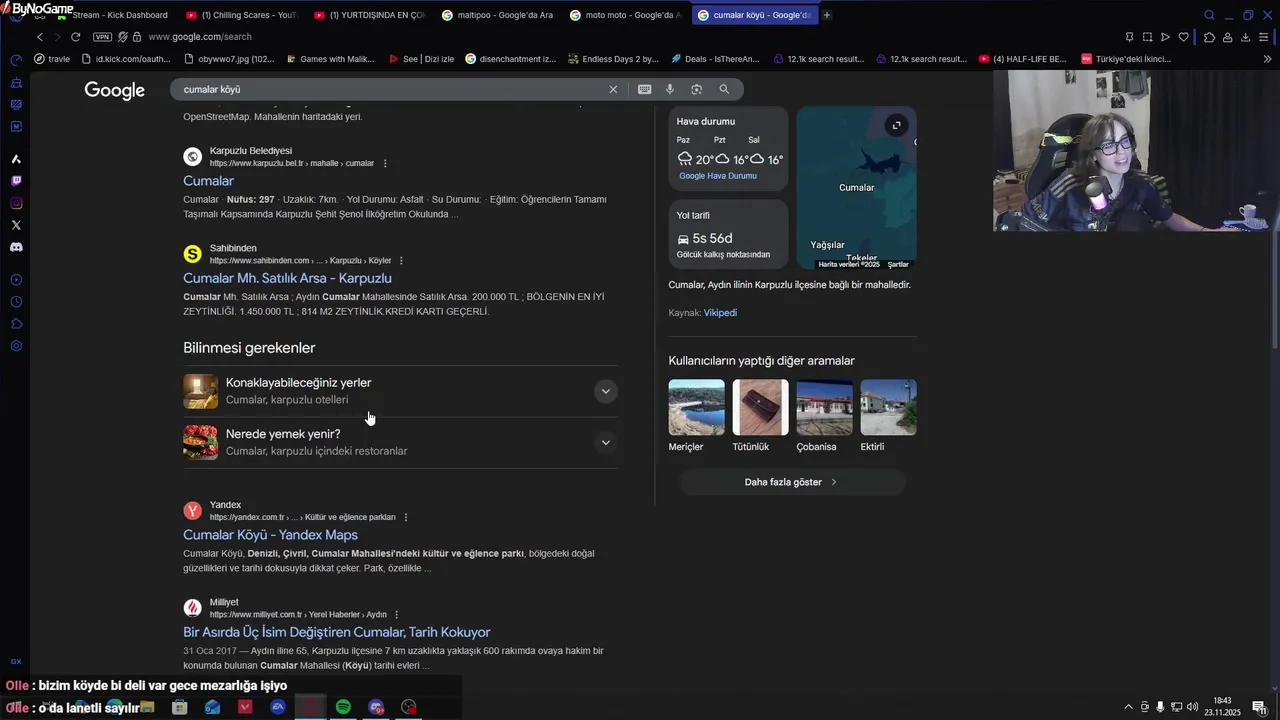Click the snapshot icon in browser toolbar
The height and width of the screenshot is (720, 1280).
(x=1147, y=37)
